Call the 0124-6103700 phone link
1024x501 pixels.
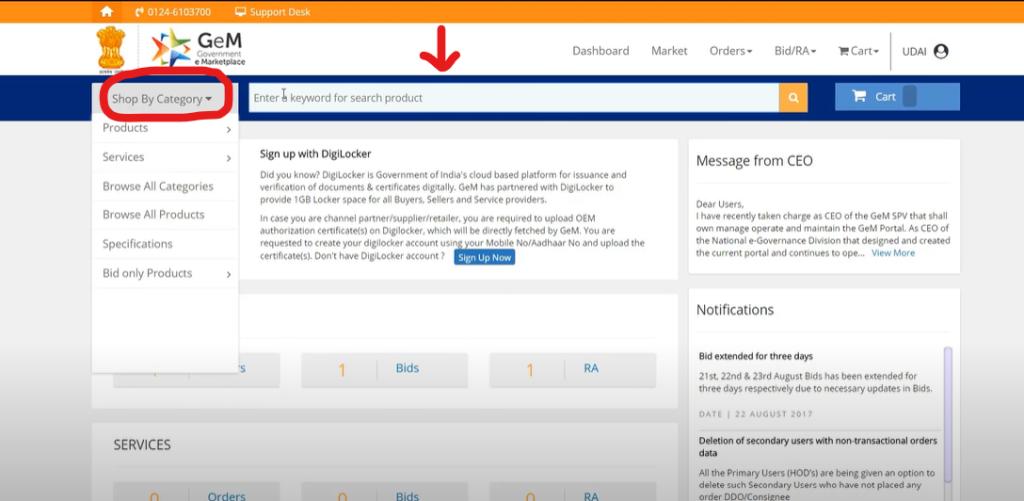[x=172, y=12]
